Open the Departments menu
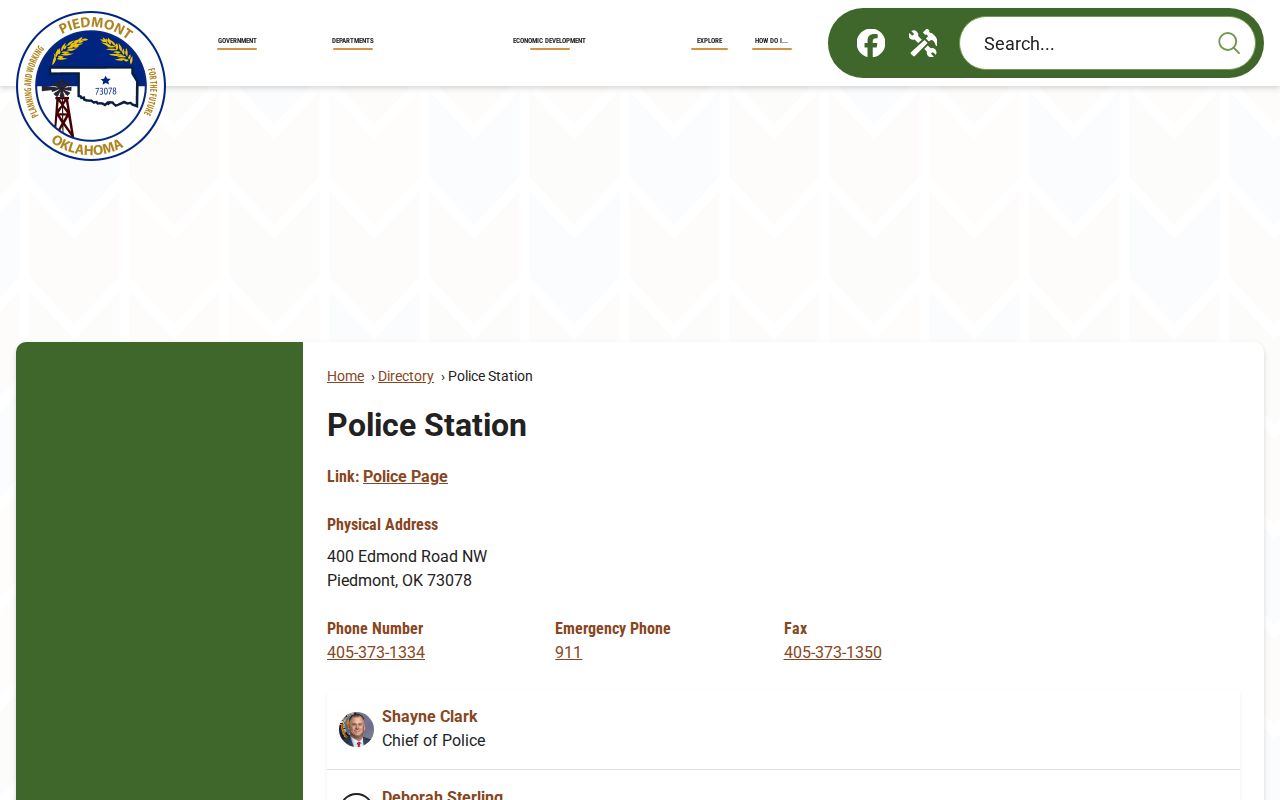 click(353, 42)
